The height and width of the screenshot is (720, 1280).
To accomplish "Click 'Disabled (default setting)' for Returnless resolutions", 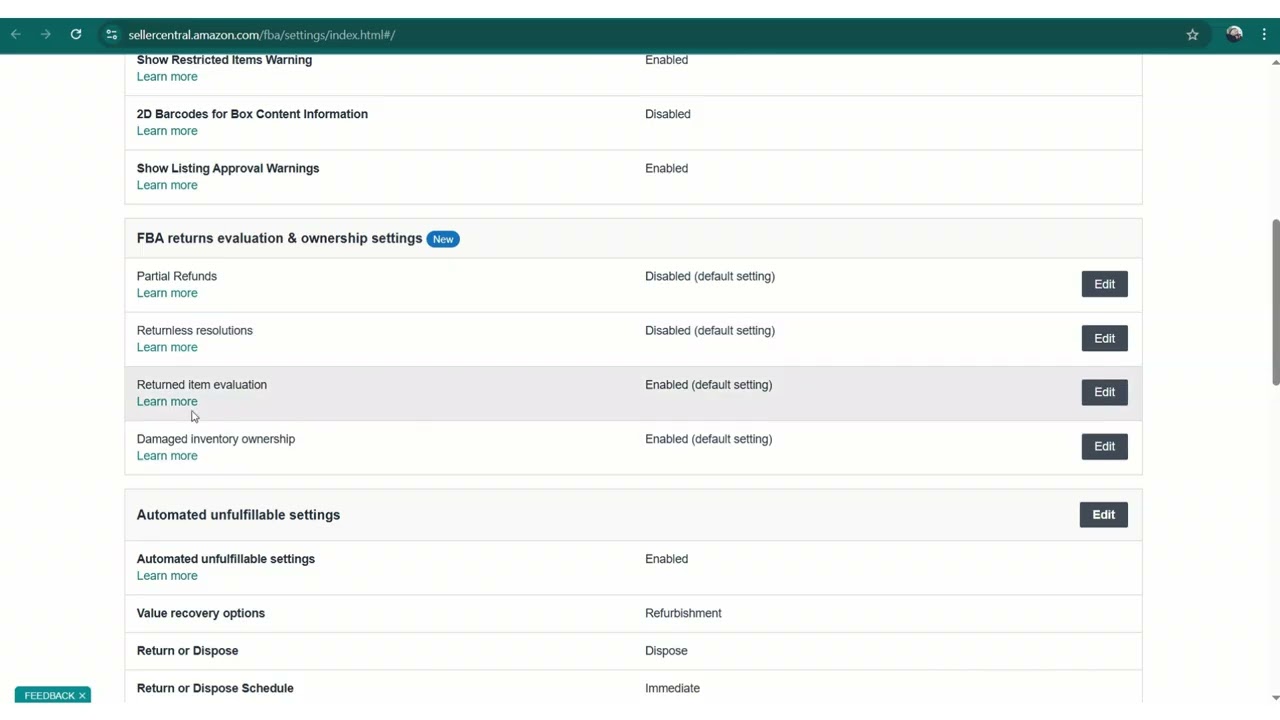I will tap(710, 330).
